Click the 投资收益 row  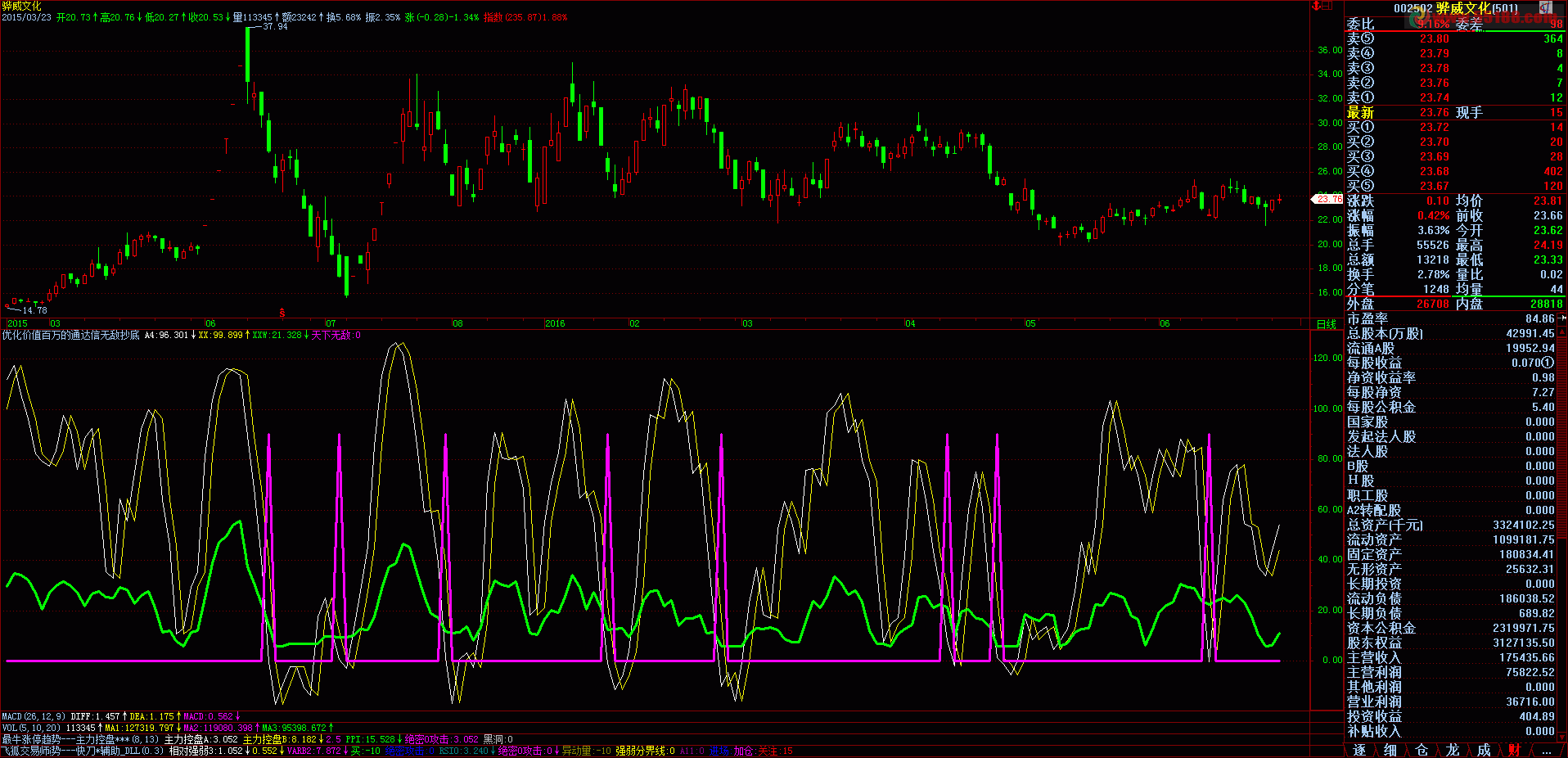pyautogui.click(x=1451, y=716)
